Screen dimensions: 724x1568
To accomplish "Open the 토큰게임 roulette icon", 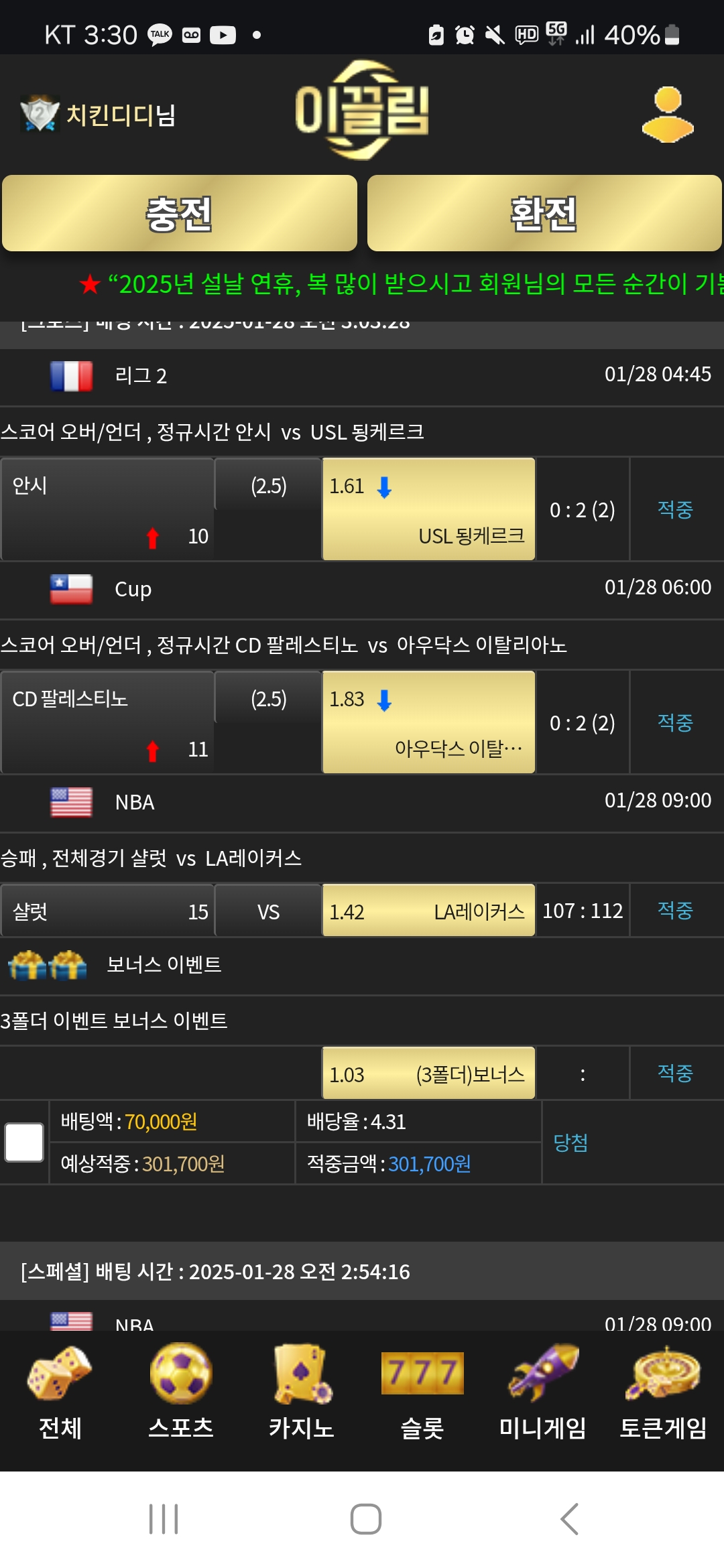I will click(x=663, y=1373).
